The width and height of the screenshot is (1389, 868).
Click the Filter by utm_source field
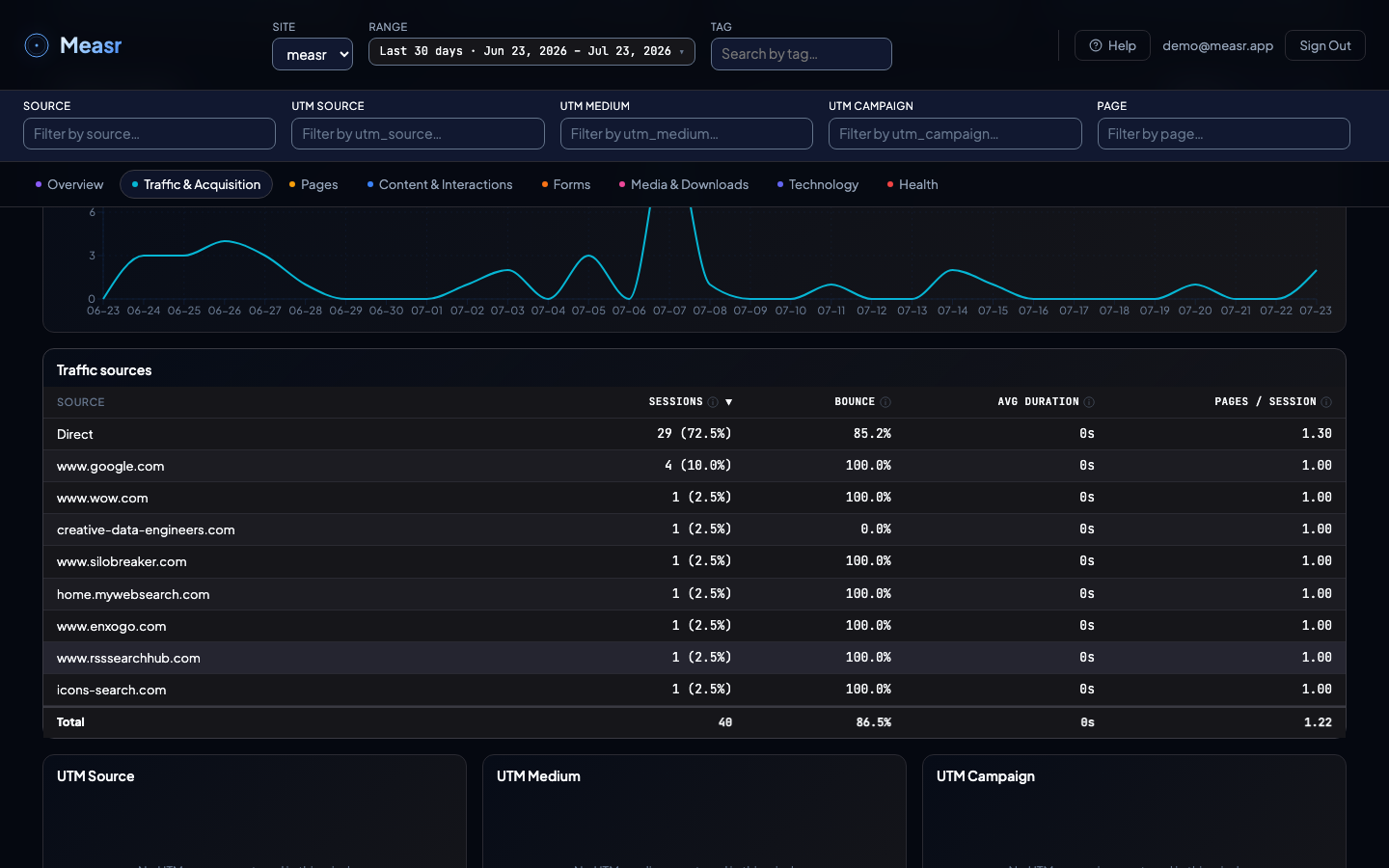point(418,134)
